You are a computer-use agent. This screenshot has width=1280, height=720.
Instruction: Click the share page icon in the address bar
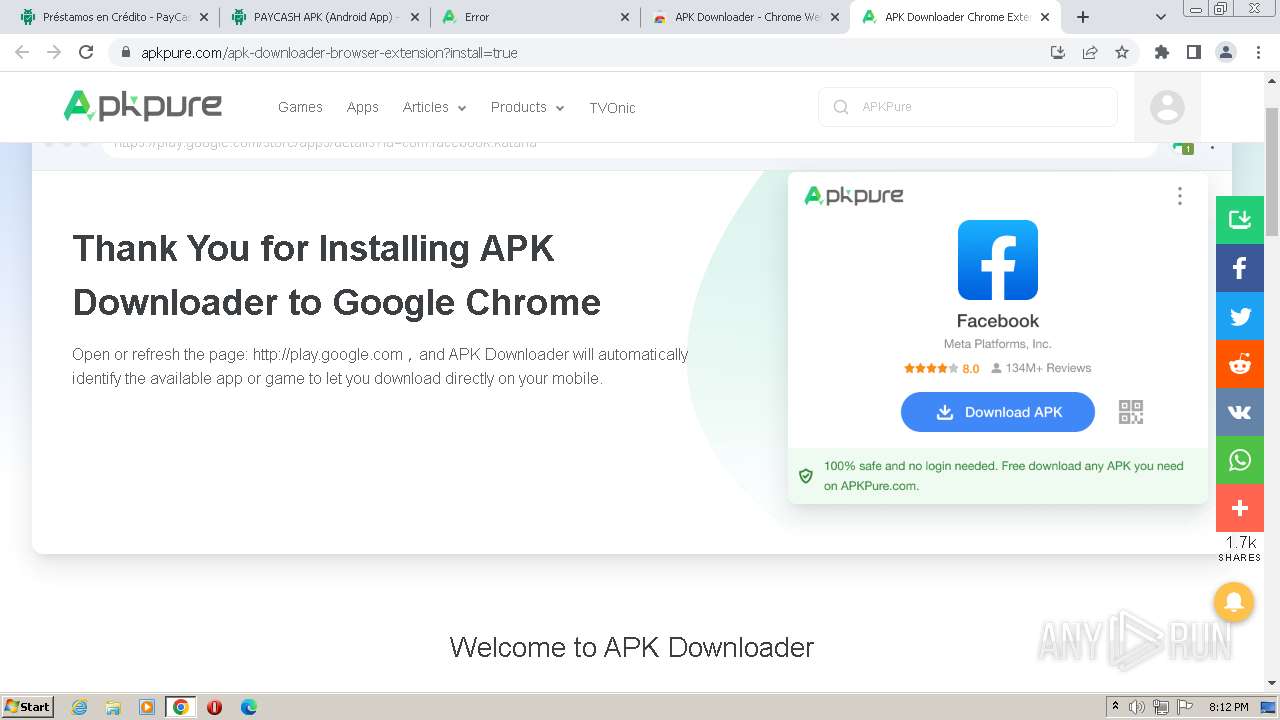(1090, 52)
